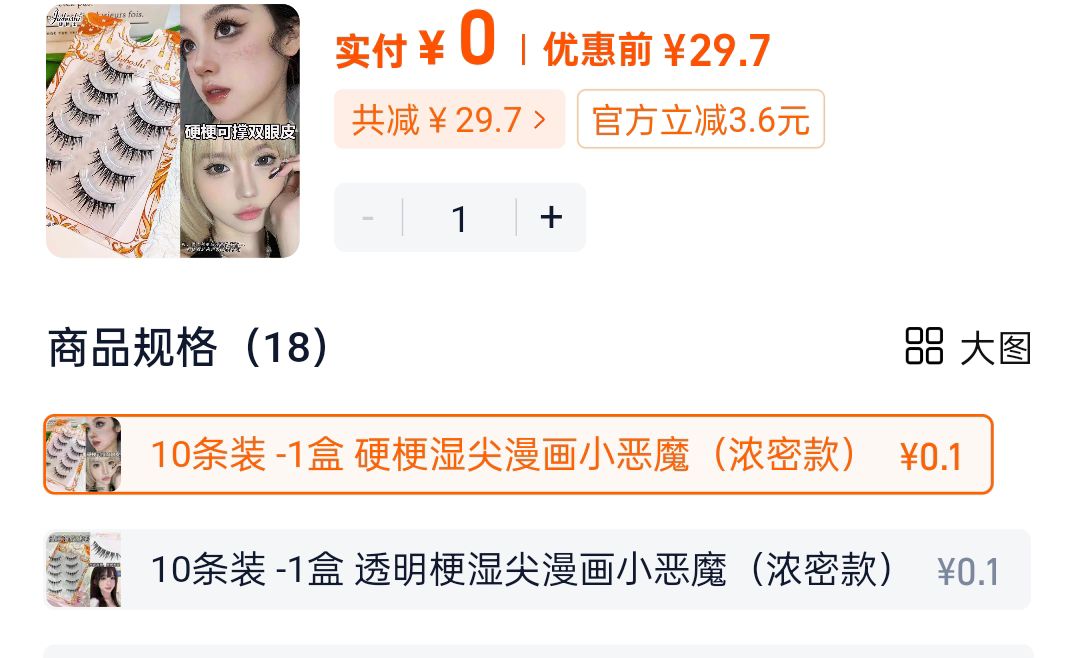Click thumbnail of the 硬梗 variant row

pyautogui.click(x=83, y=454)
